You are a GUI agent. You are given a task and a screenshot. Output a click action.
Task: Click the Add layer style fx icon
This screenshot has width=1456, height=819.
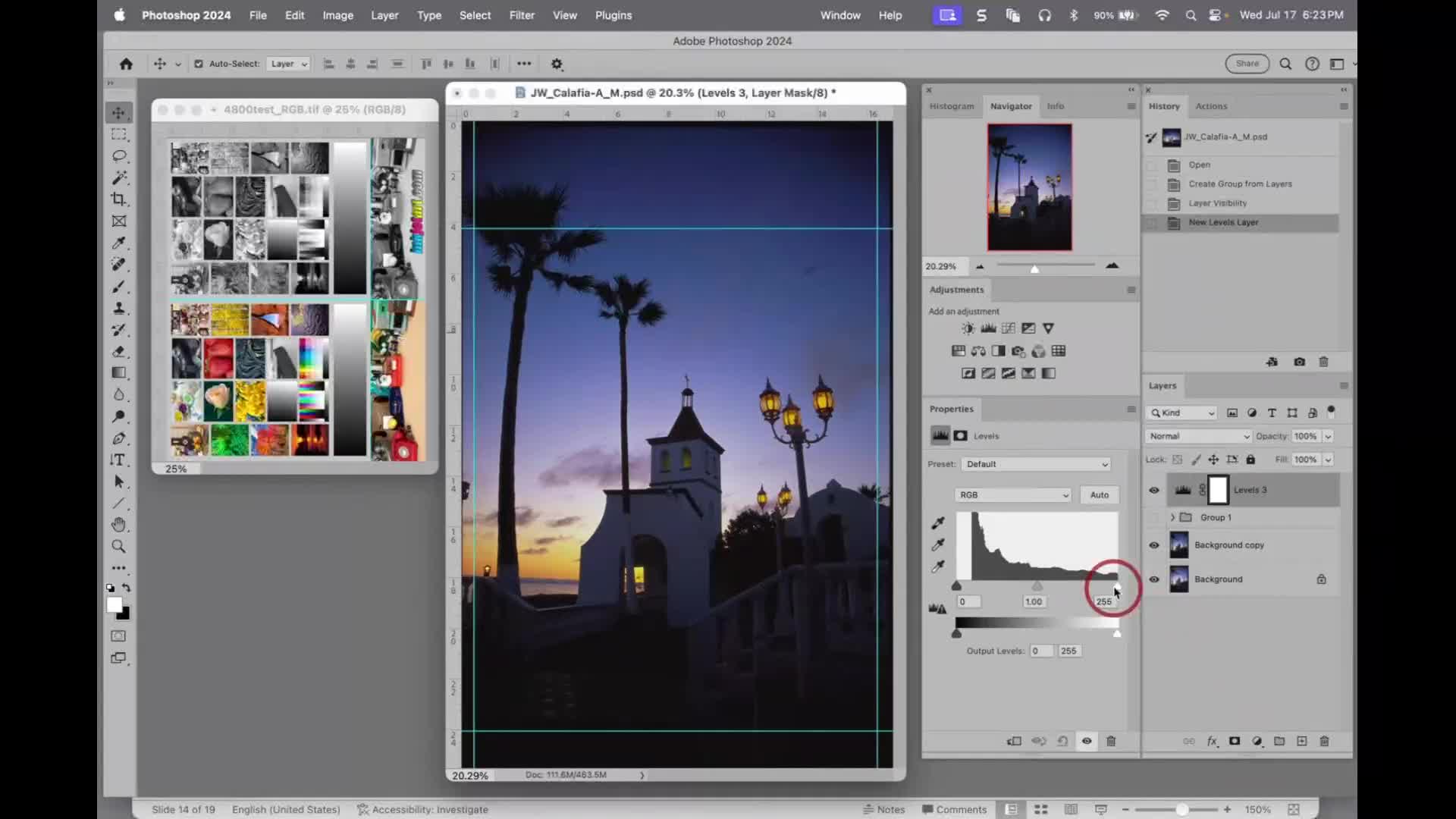[1211, 741]
